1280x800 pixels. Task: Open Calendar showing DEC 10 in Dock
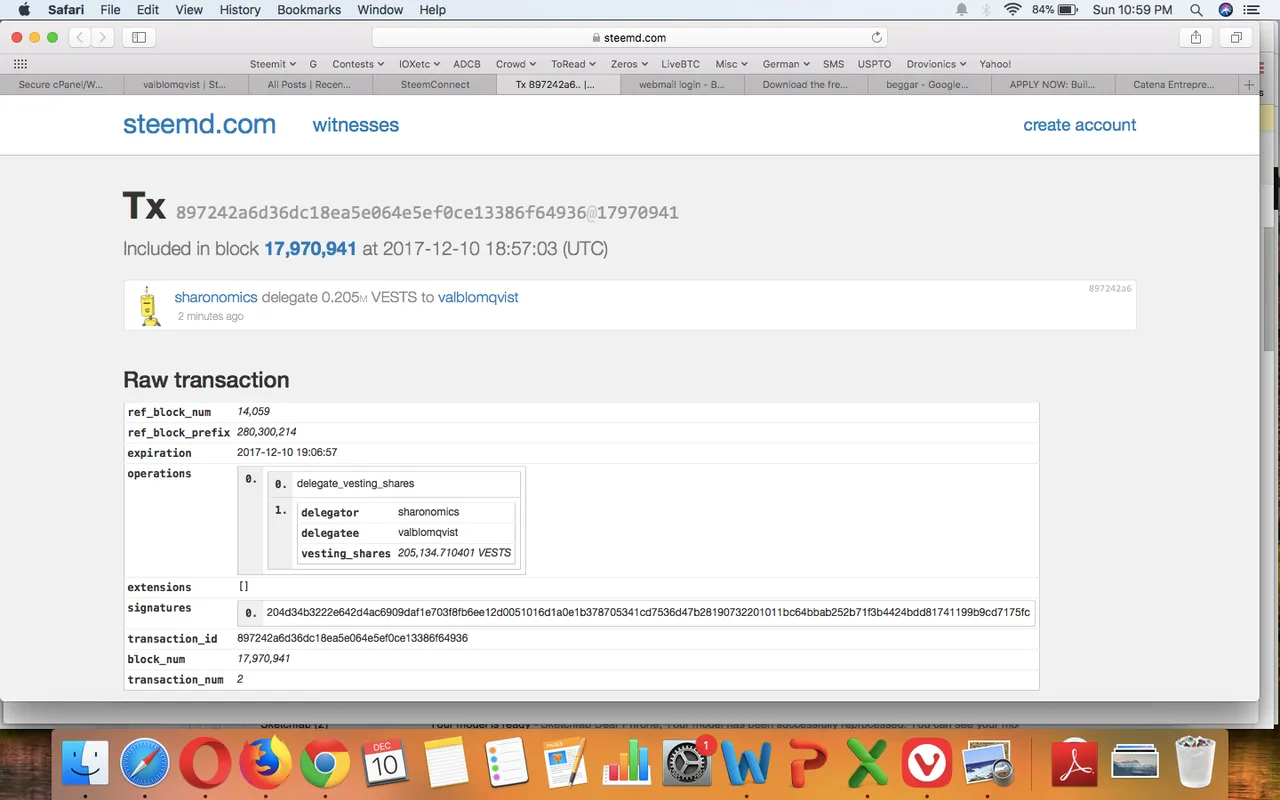point(384,765)
